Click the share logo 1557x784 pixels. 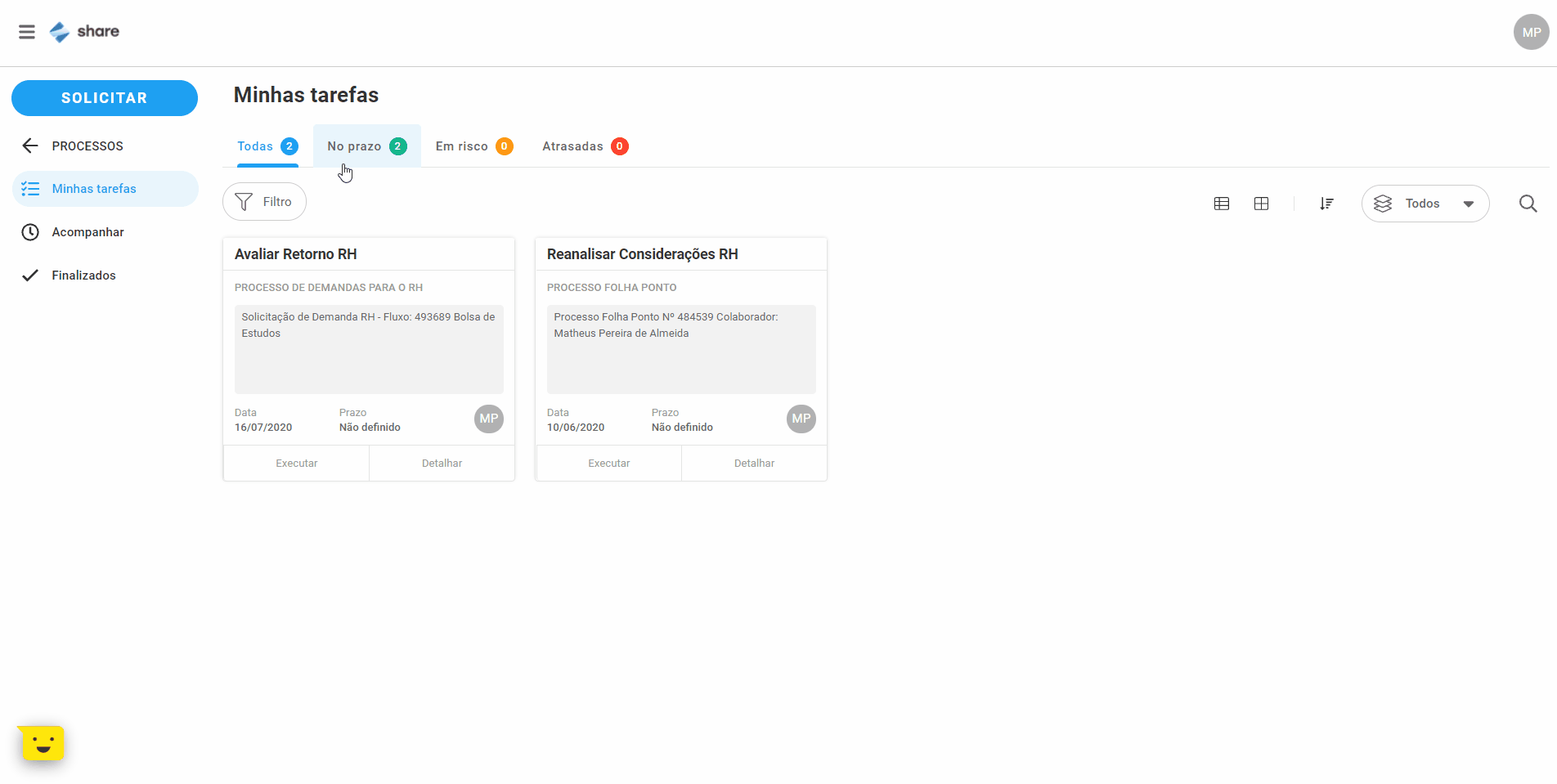click(x=84, y=32)
